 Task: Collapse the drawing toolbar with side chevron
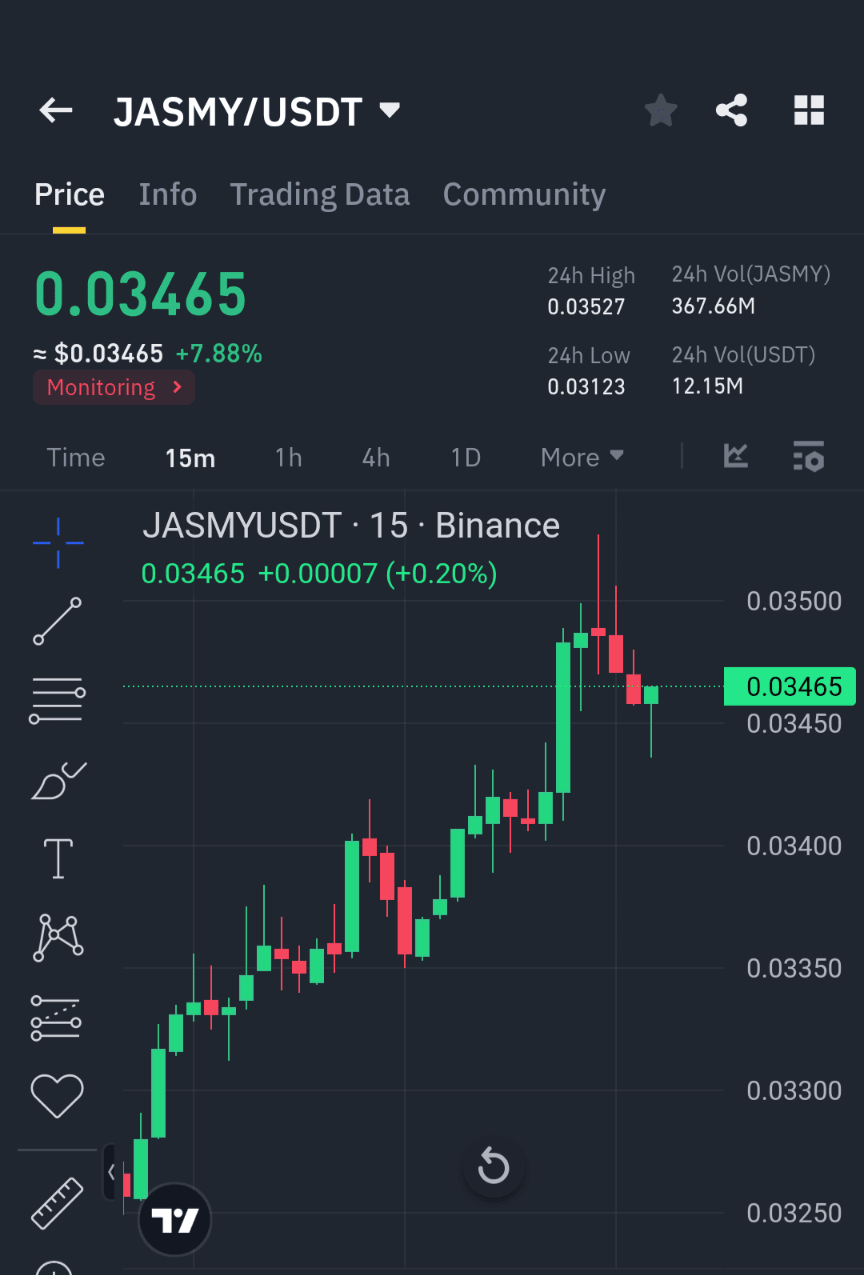pos(111,1172)
